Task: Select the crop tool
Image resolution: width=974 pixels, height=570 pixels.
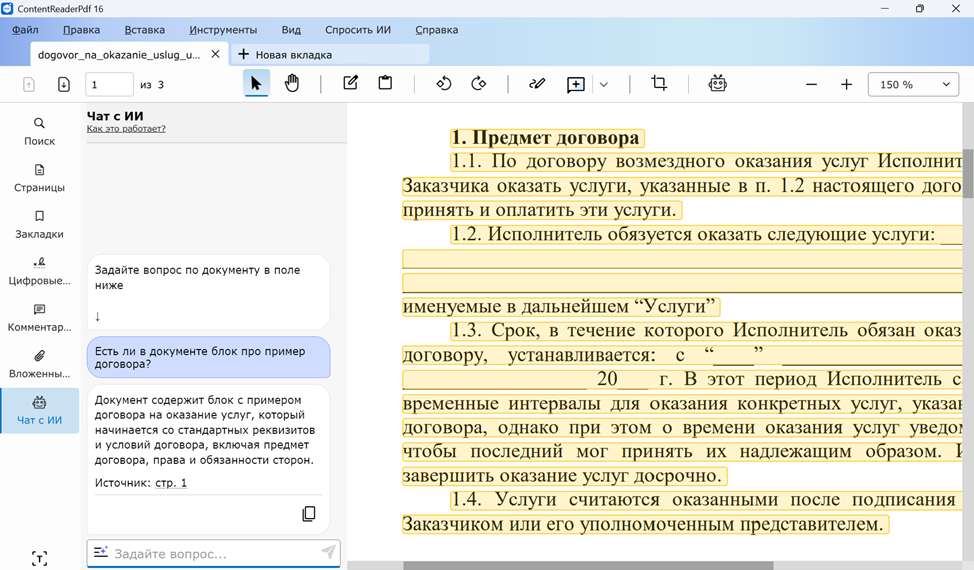Action: (659, 84)
